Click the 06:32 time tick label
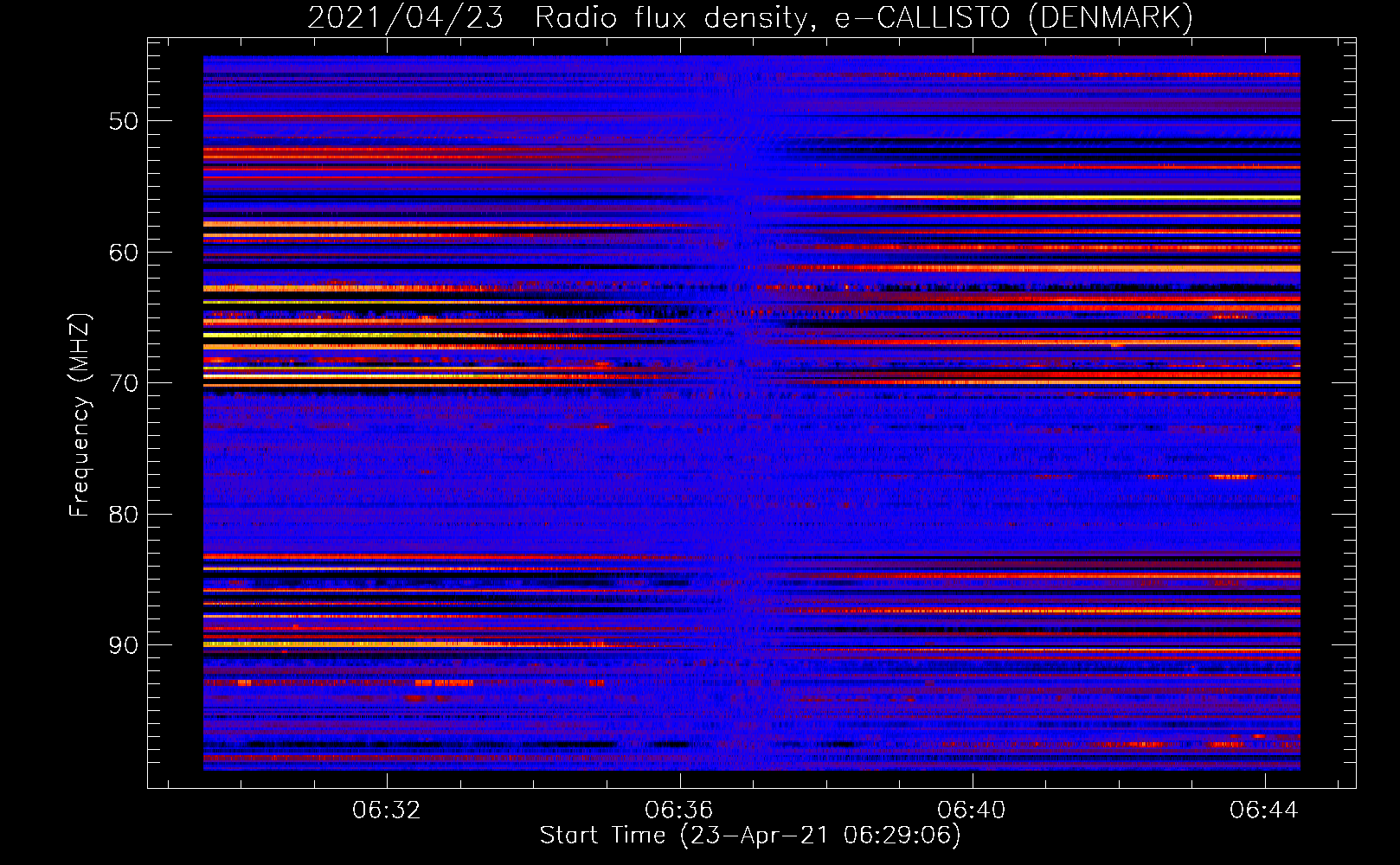 386,810
